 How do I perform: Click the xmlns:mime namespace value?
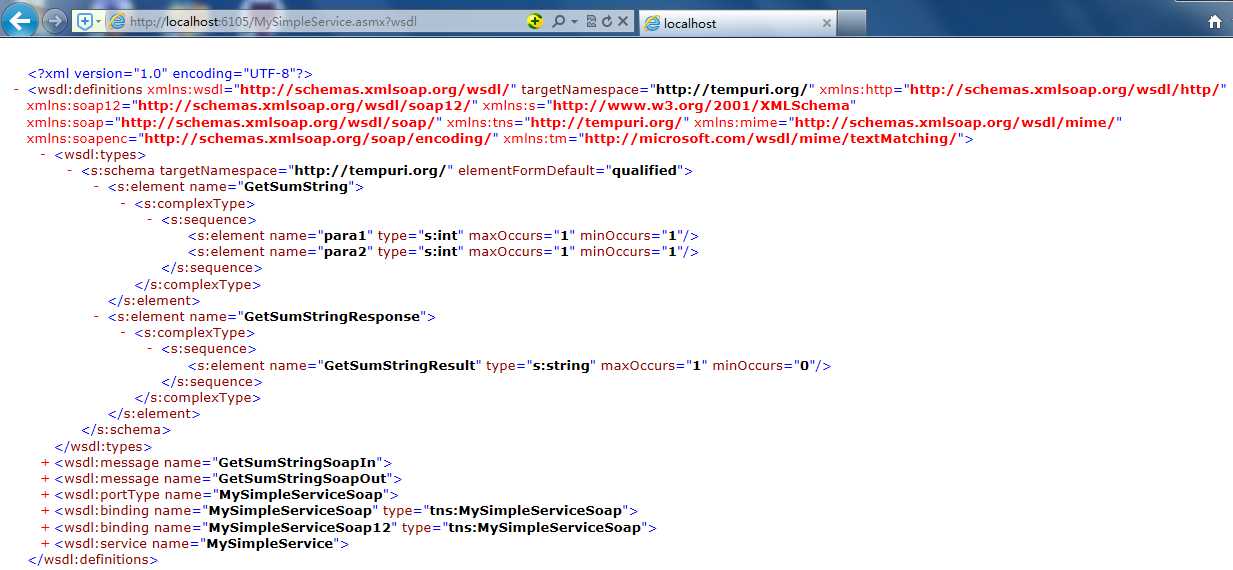(957, 122)
